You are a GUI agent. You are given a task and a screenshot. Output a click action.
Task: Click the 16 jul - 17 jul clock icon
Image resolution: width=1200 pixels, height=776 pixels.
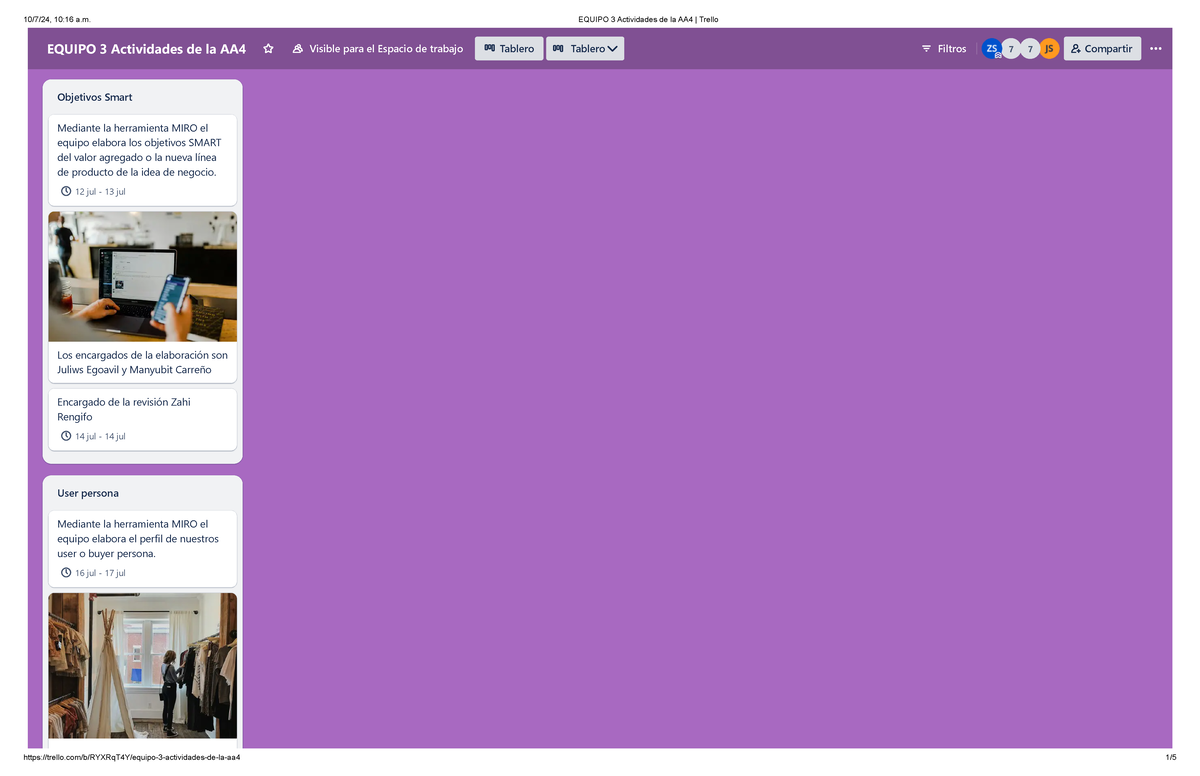tap(66, 573)
